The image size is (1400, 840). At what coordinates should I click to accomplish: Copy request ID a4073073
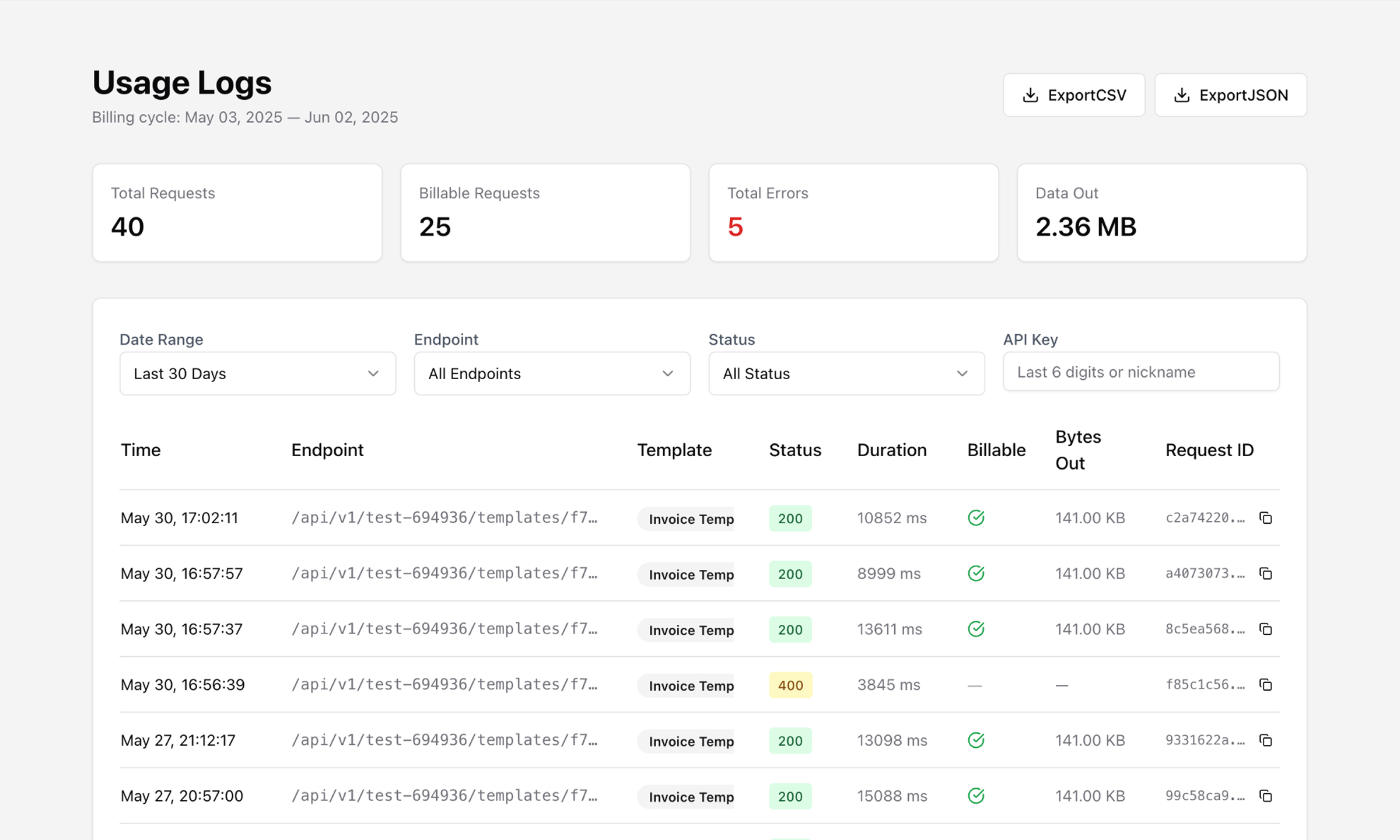(1265, 573)
